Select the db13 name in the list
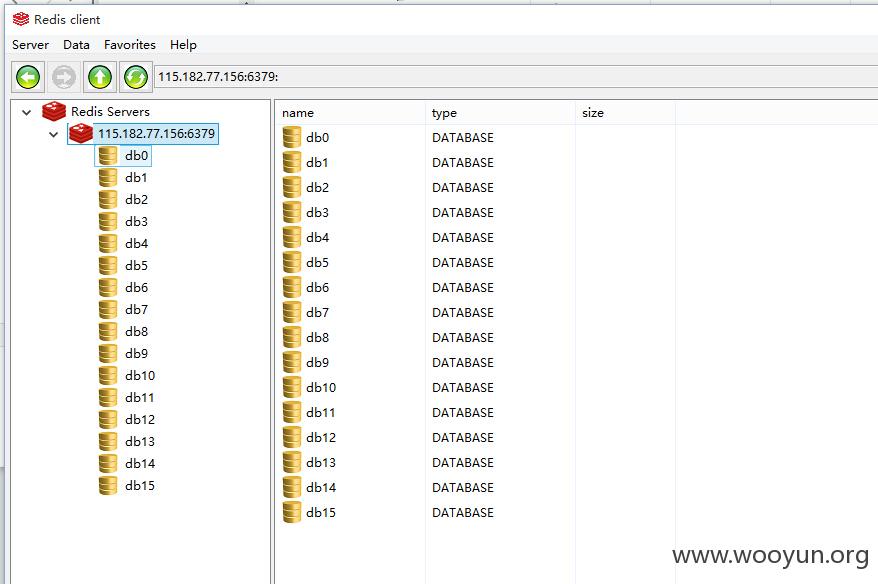The width and height of the screenshot is (878, 584). pos(321,462)
